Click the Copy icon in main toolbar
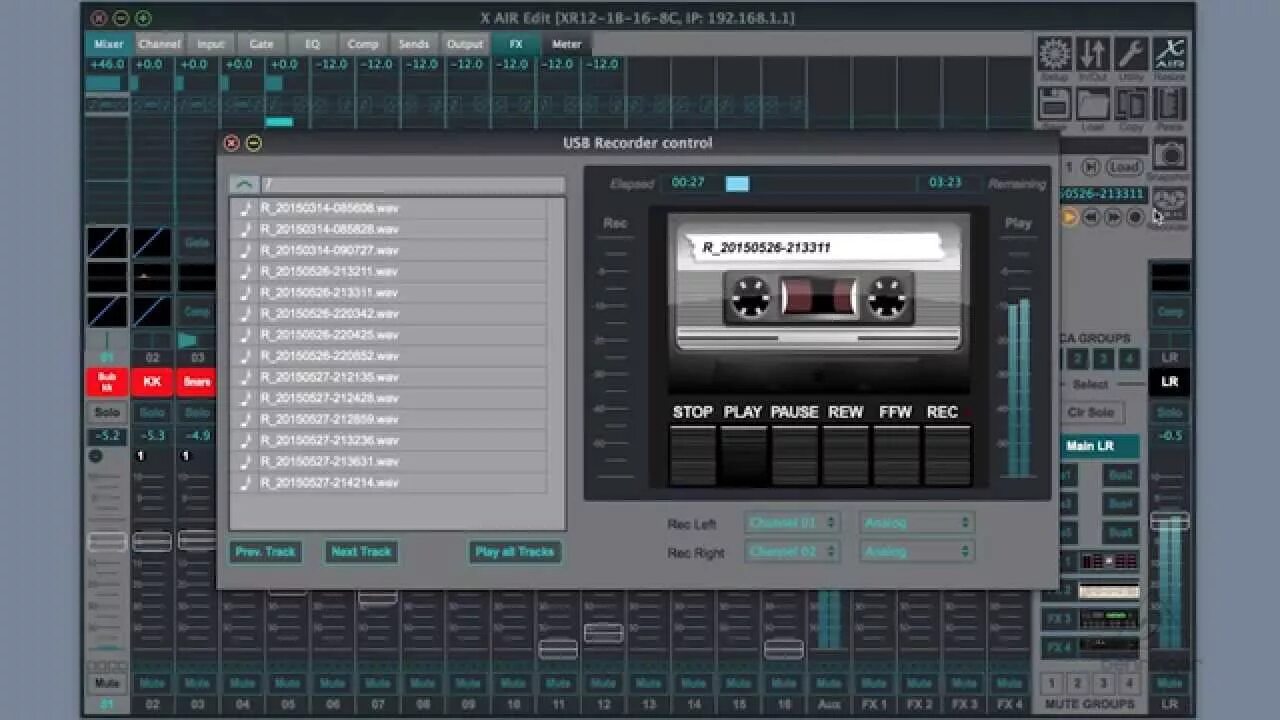The height and width of the screenshot is (720, 1280). click(x=1131, y=104)
